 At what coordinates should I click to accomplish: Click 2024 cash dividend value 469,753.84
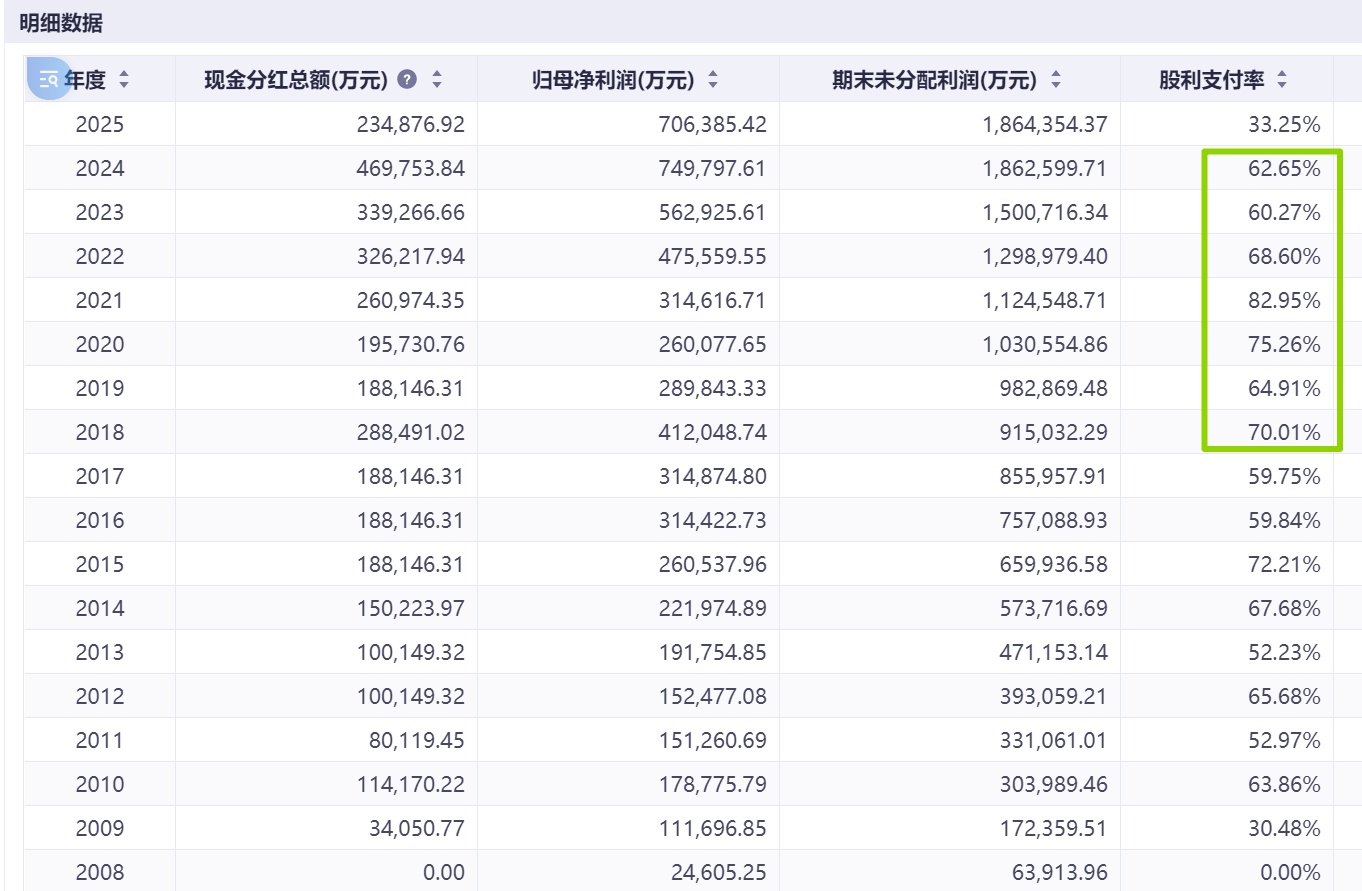[410, 169]
